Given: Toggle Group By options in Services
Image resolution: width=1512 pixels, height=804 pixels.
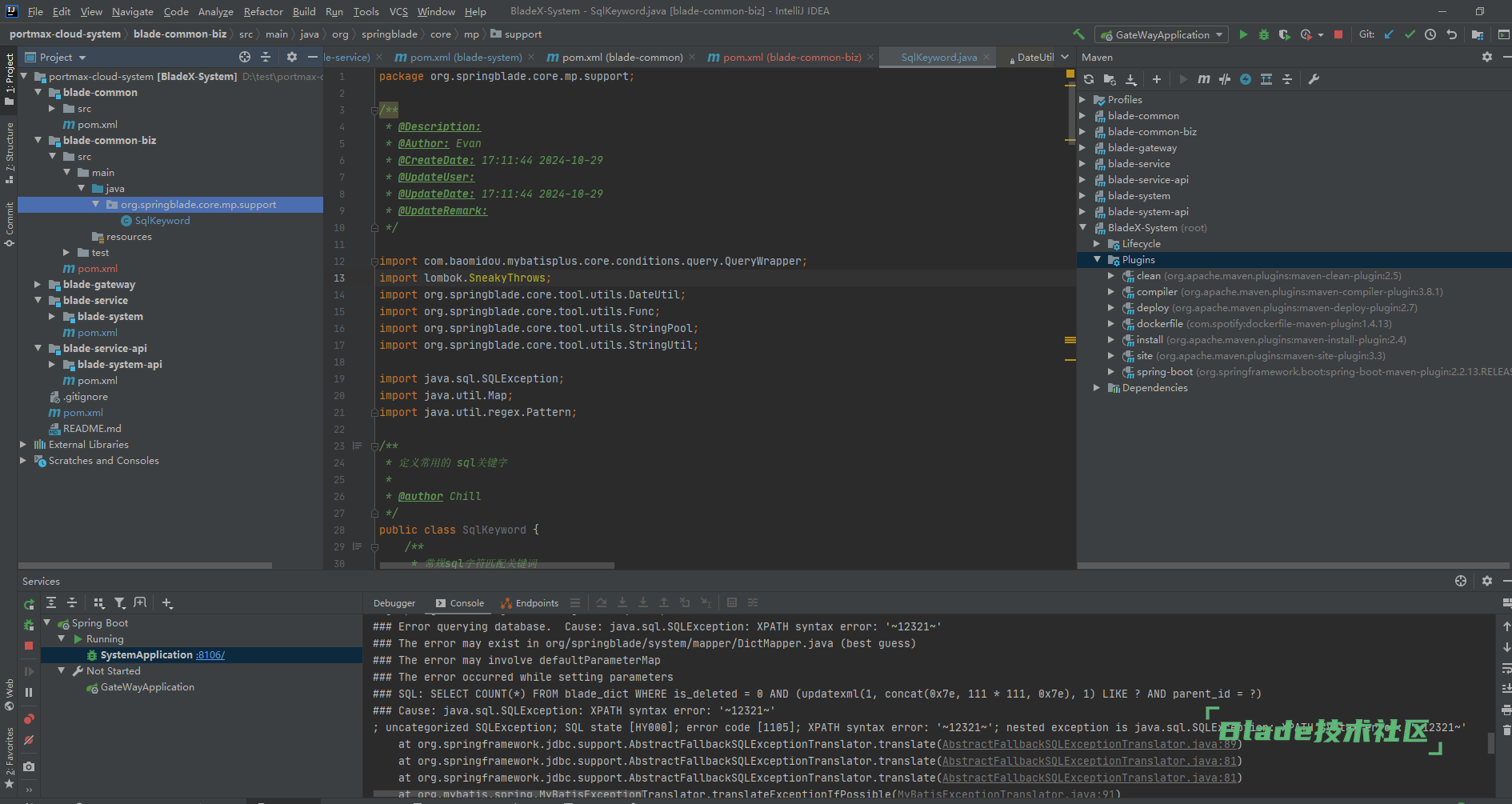Looking at the screenshot, I should (x=99, y=603).
